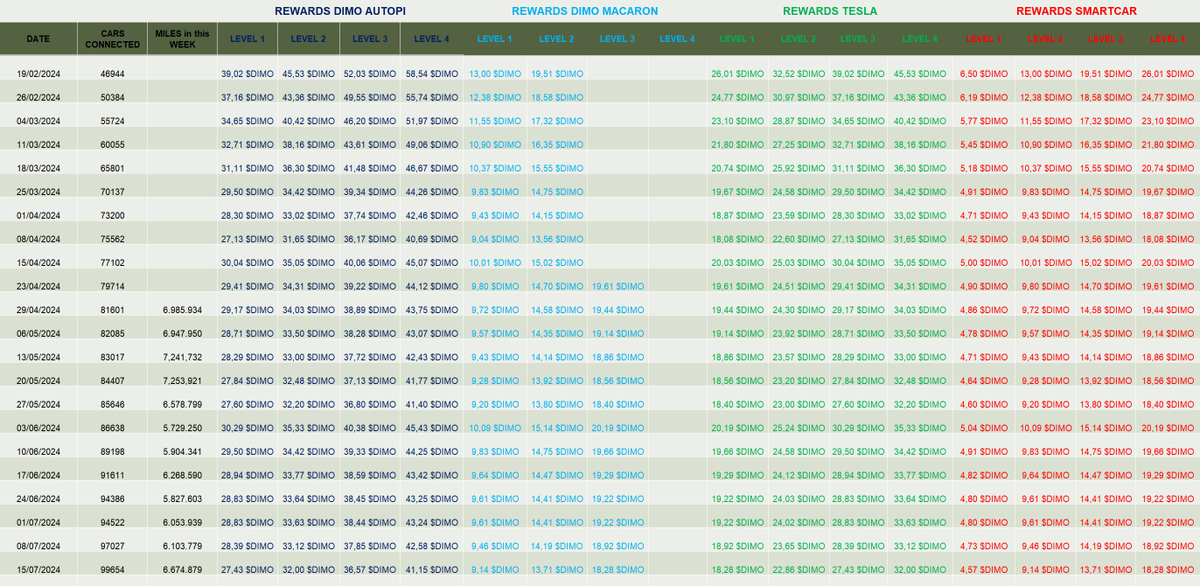
Task: Select Tesla Level 4 cell on 15/04/2024
Action: [920, 262]
